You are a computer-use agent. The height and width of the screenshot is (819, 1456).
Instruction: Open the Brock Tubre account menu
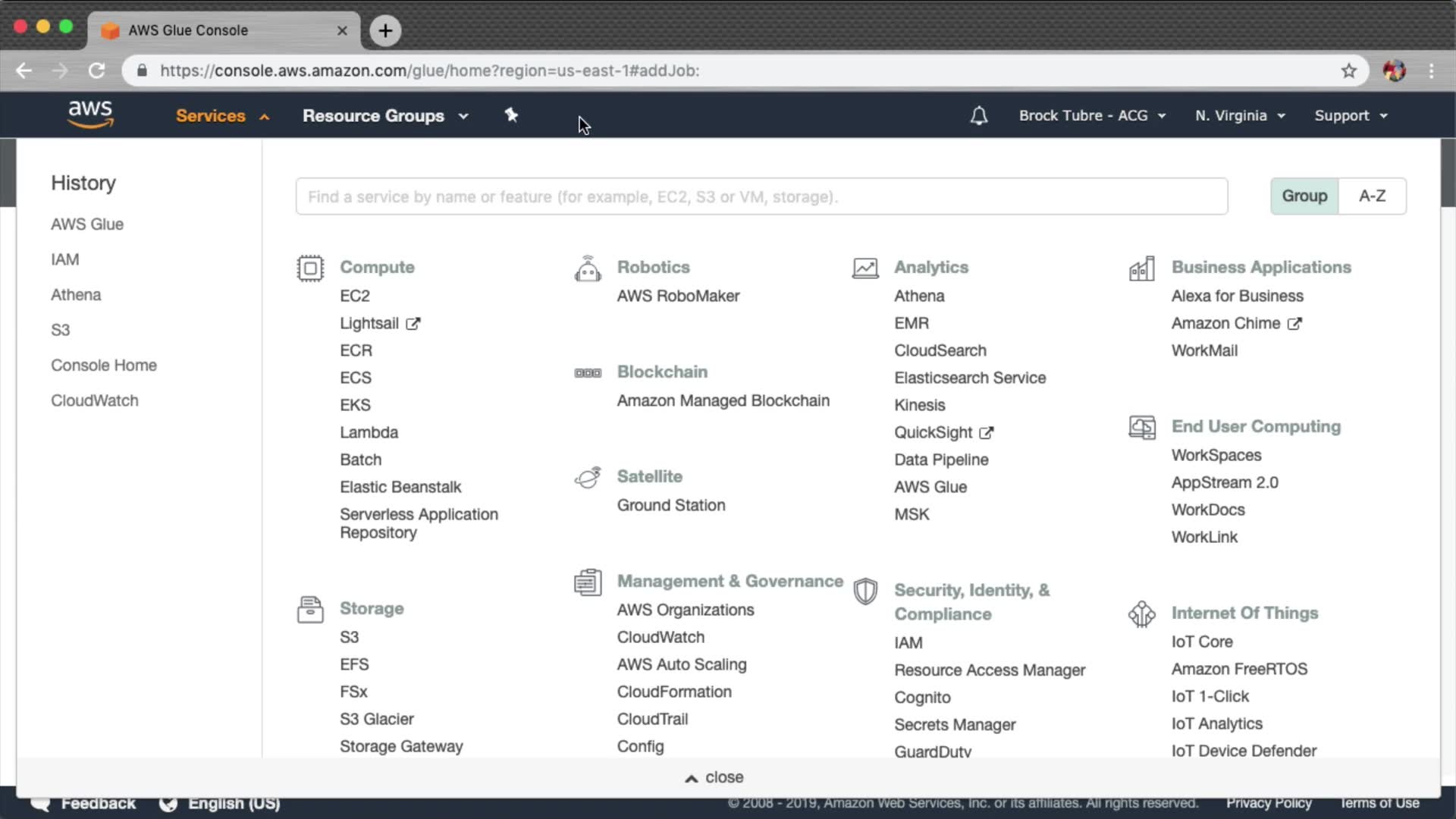pyautogui.click(x=1091, y=116)
